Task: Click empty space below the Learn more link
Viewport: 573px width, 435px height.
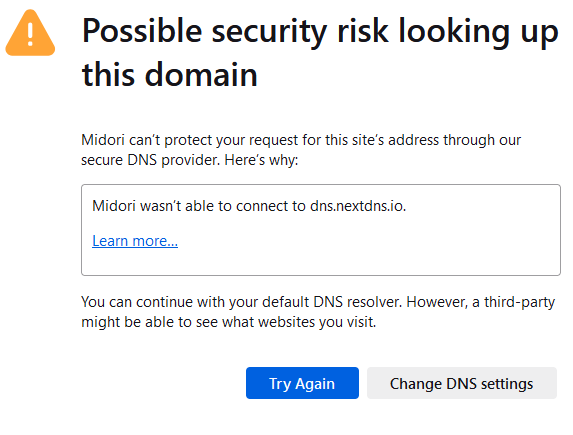Action: tap(321, 263)
